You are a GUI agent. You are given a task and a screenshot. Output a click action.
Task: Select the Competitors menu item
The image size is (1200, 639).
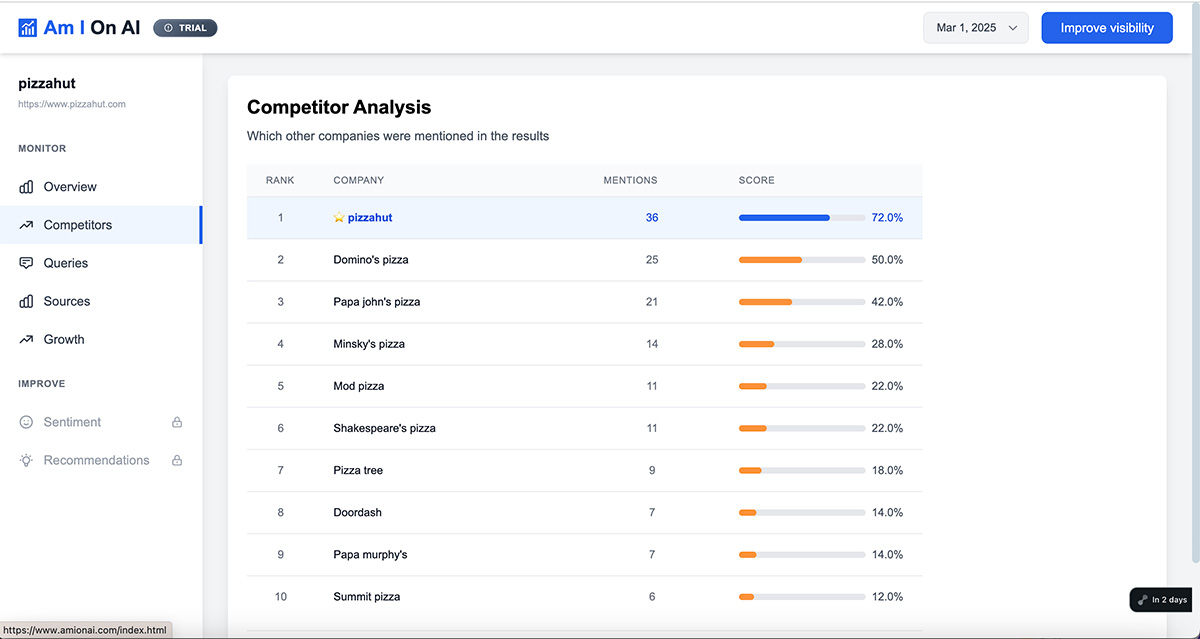100,225
